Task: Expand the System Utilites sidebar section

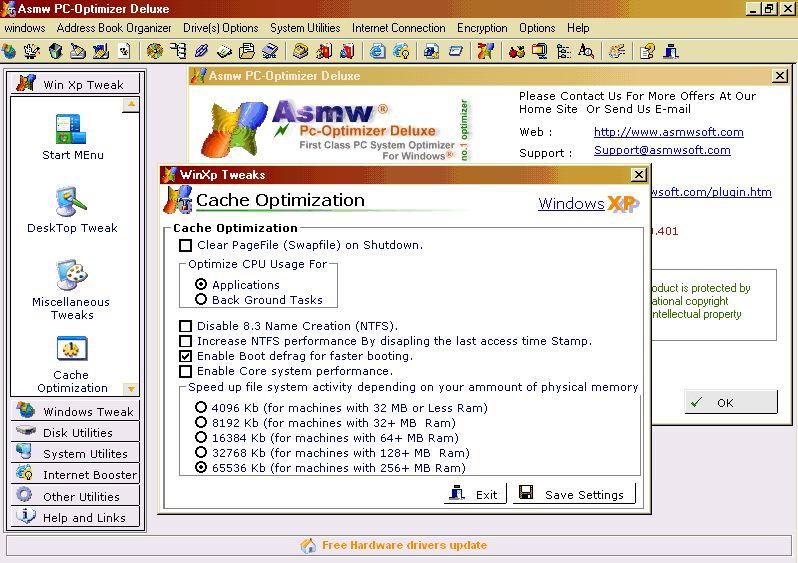Action: click(75, 453)
